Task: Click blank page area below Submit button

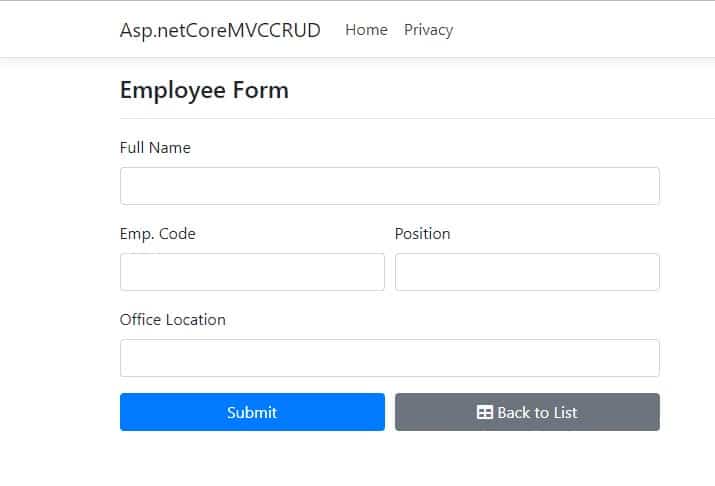Action: coord(252,460)
